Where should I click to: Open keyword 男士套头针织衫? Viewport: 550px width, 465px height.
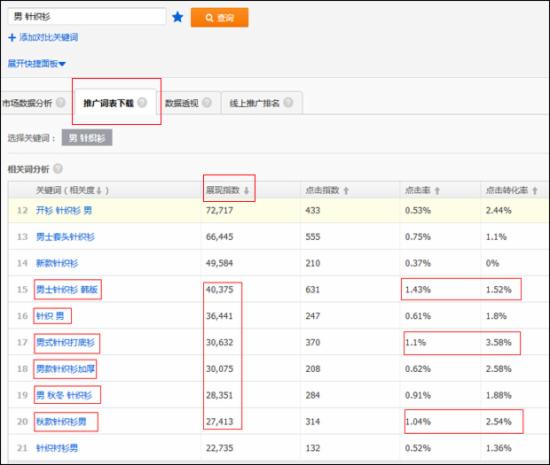(65, 237)
